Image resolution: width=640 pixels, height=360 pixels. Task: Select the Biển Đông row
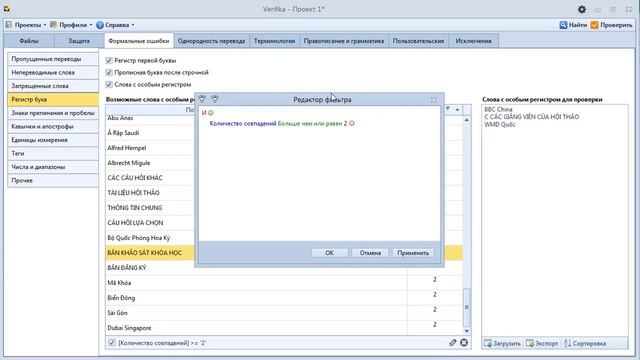point(284,298)
